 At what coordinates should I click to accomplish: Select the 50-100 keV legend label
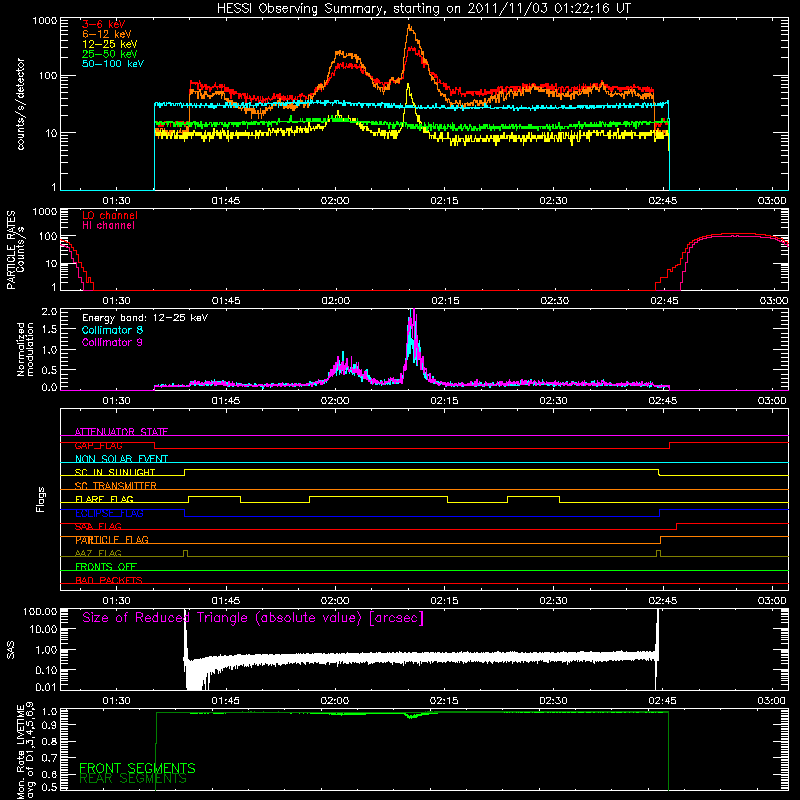point(113,64)
